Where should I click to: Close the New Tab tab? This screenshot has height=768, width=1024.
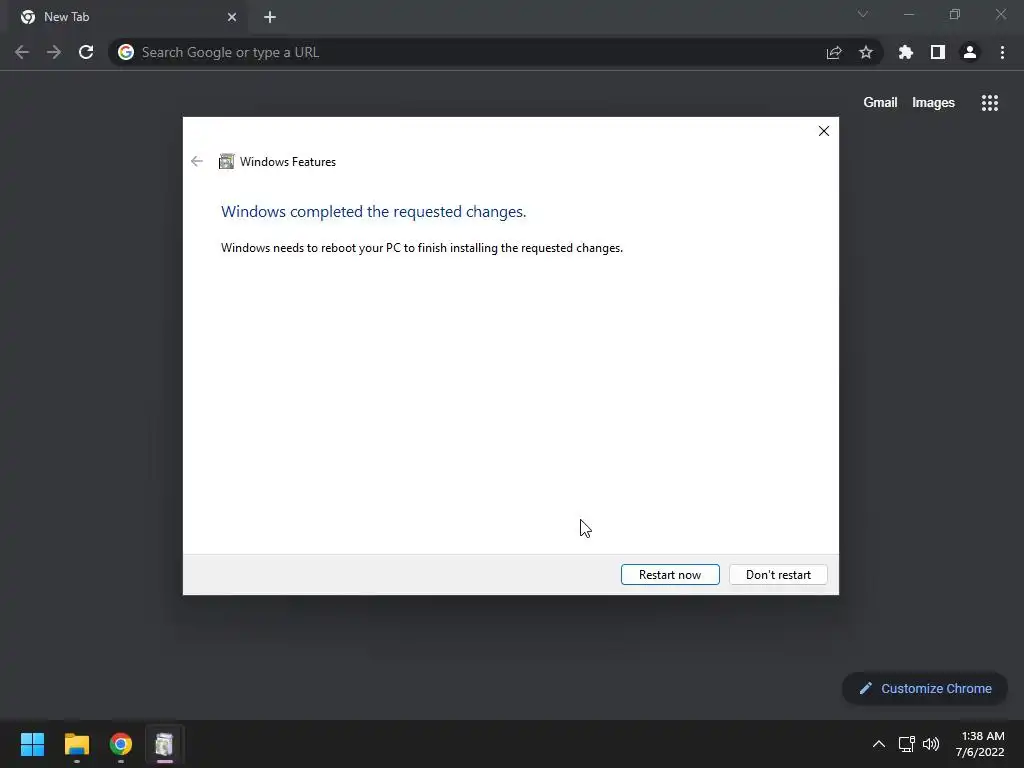point(232,17)
